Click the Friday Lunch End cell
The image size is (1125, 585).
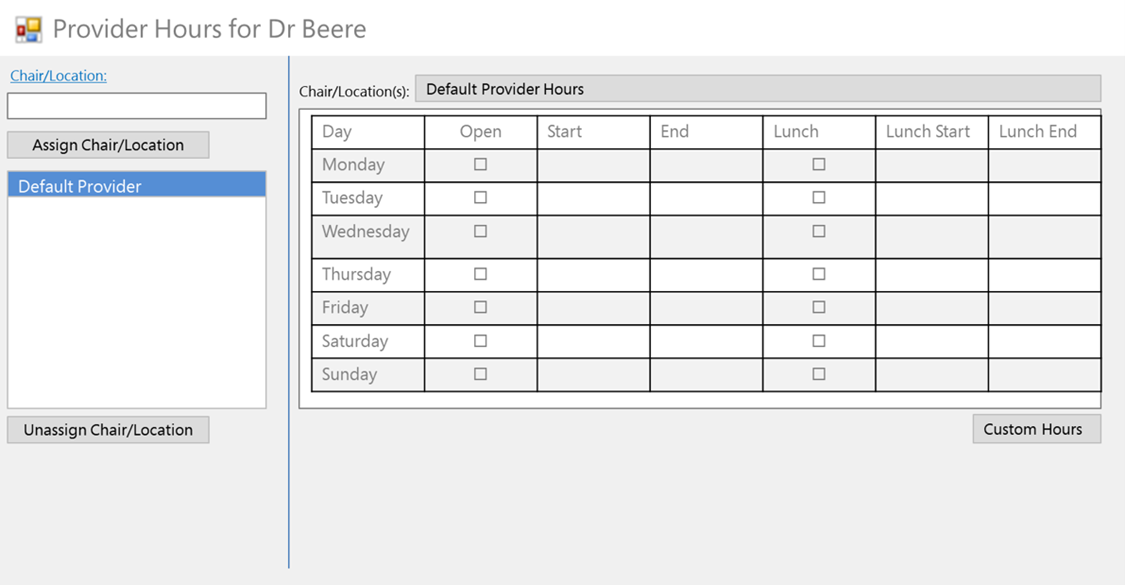1044,307
